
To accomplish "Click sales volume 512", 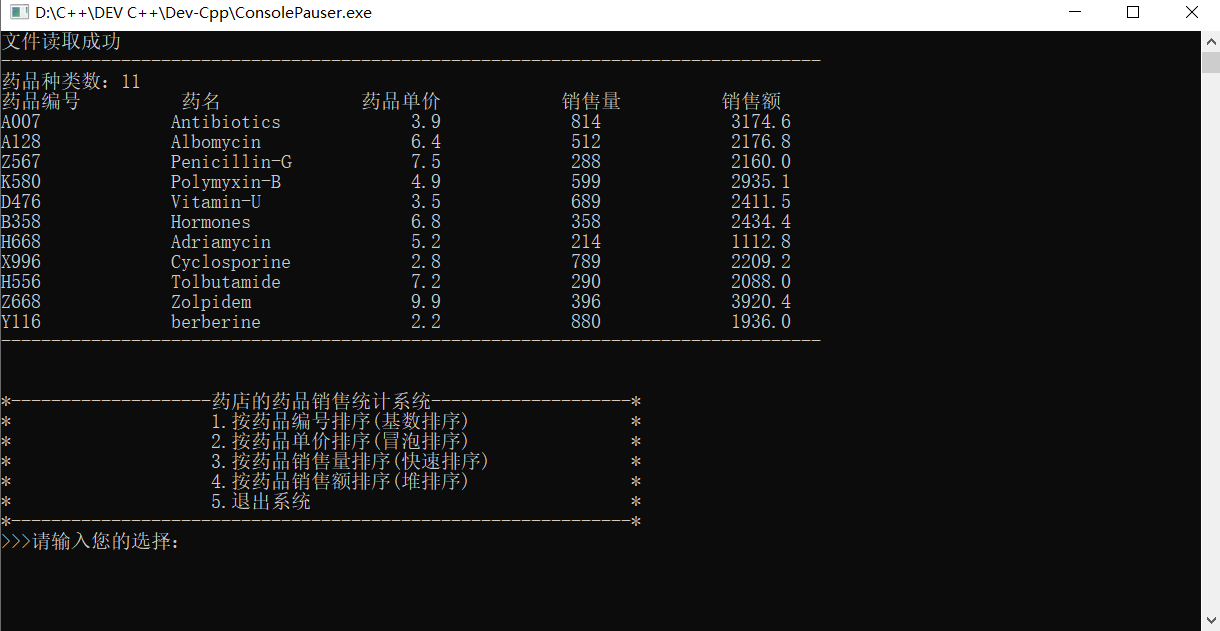I will coord(586,142).
